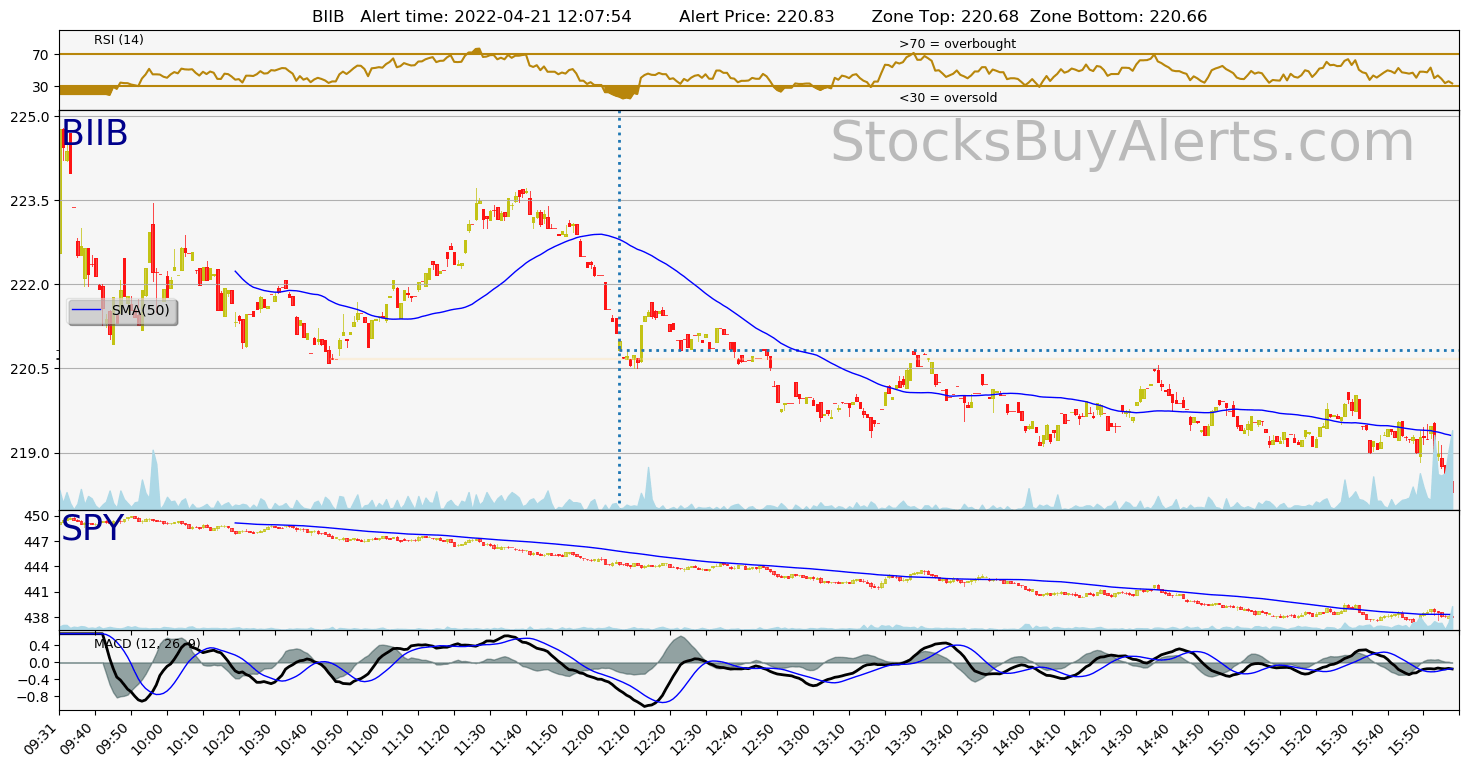
Task: Click the MACD 0.4 axis label
Action: (38, 646)
